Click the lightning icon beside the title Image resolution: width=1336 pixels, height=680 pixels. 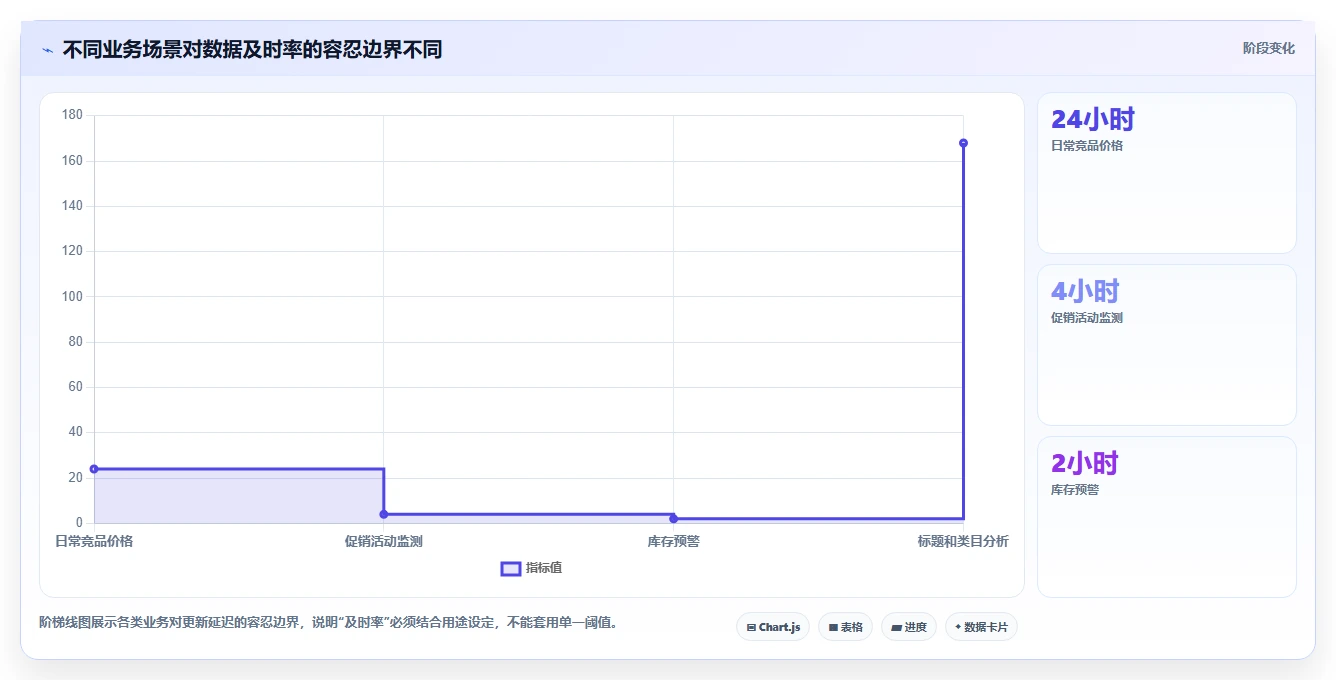coord(47,50)
